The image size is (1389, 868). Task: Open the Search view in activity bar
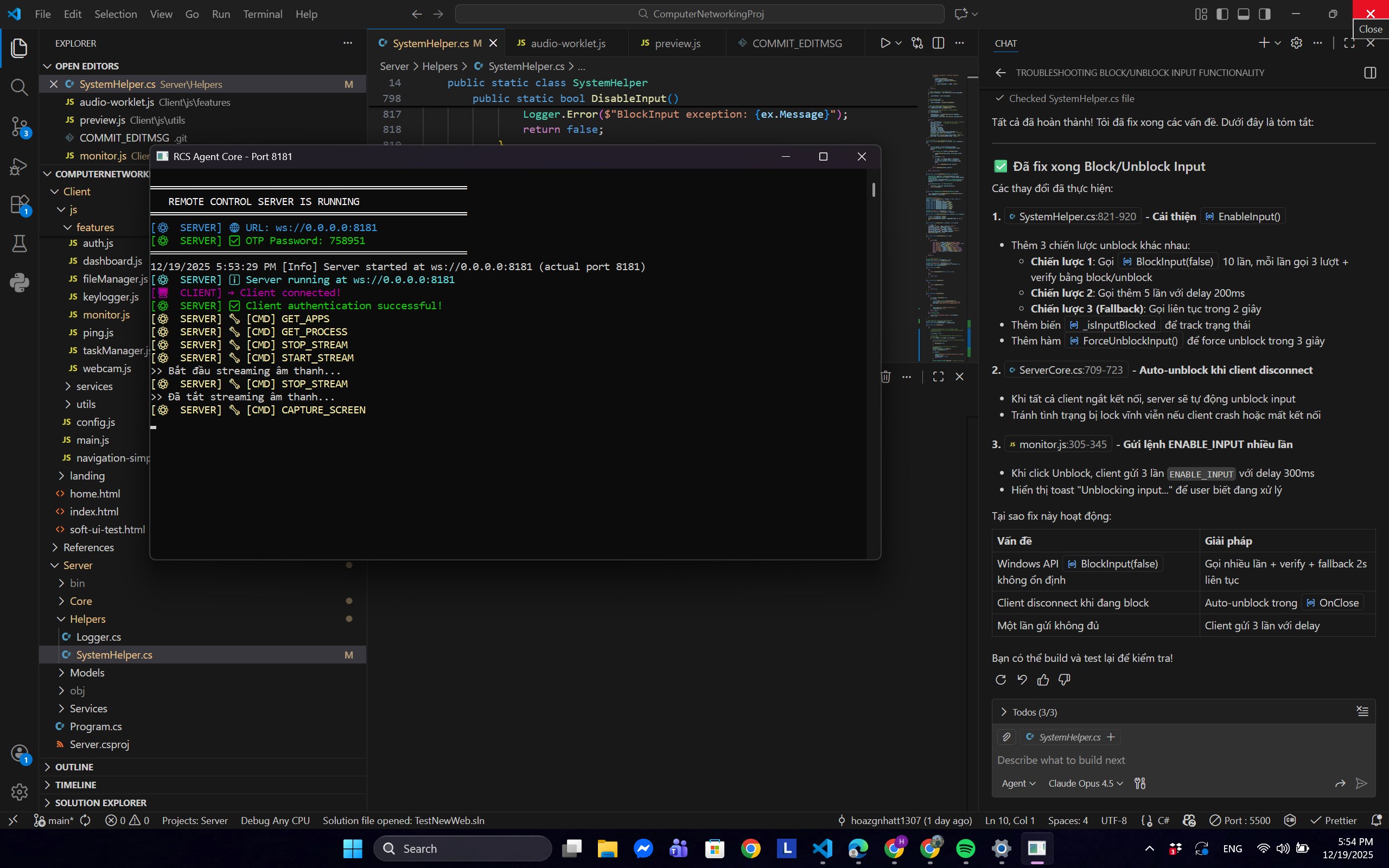19,87
